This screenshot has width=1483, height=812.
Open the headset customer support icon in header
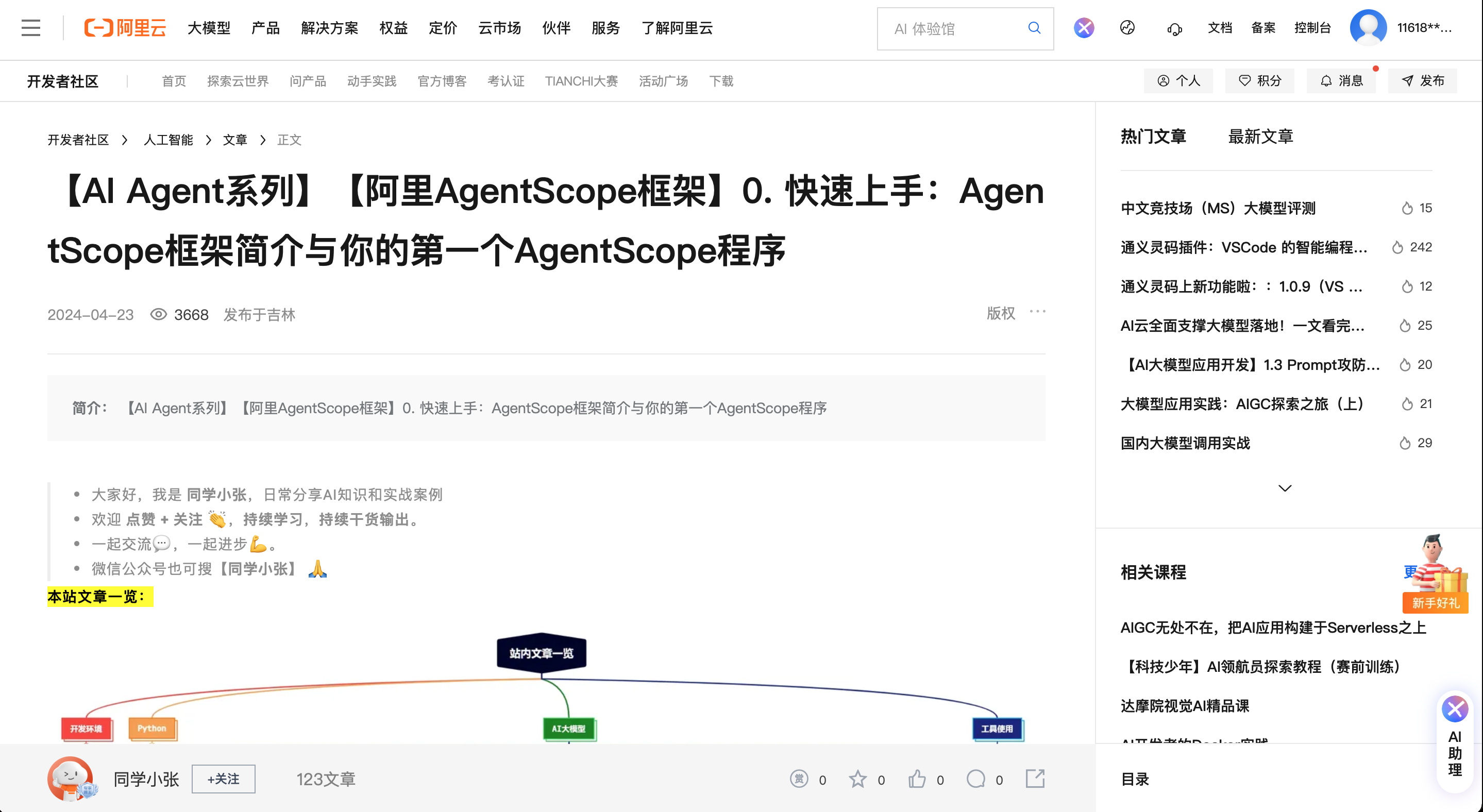[1174, 28]
